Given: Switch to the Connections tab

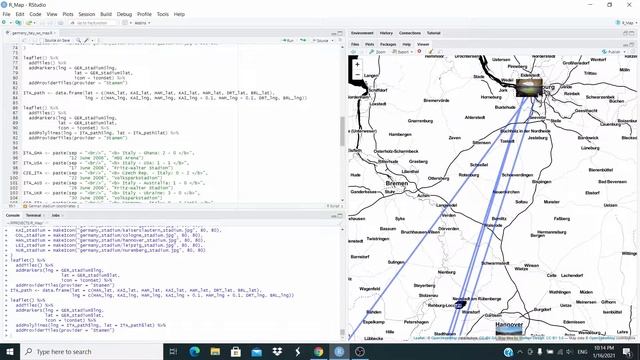Looking at the screenshot, I should point(410,33).
